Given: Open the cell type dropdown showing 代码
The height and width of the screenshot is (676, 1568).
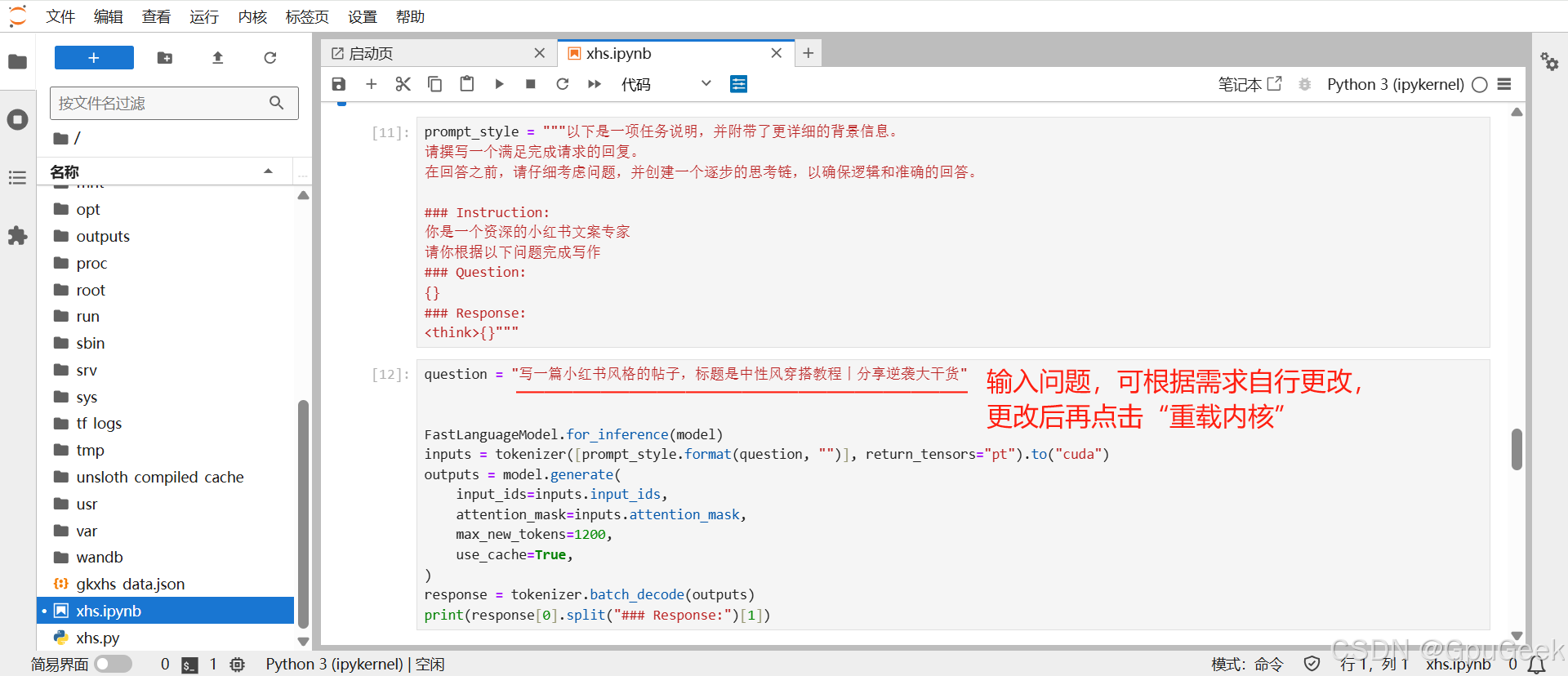Looking at the screenshot, I should click(666, 84).
